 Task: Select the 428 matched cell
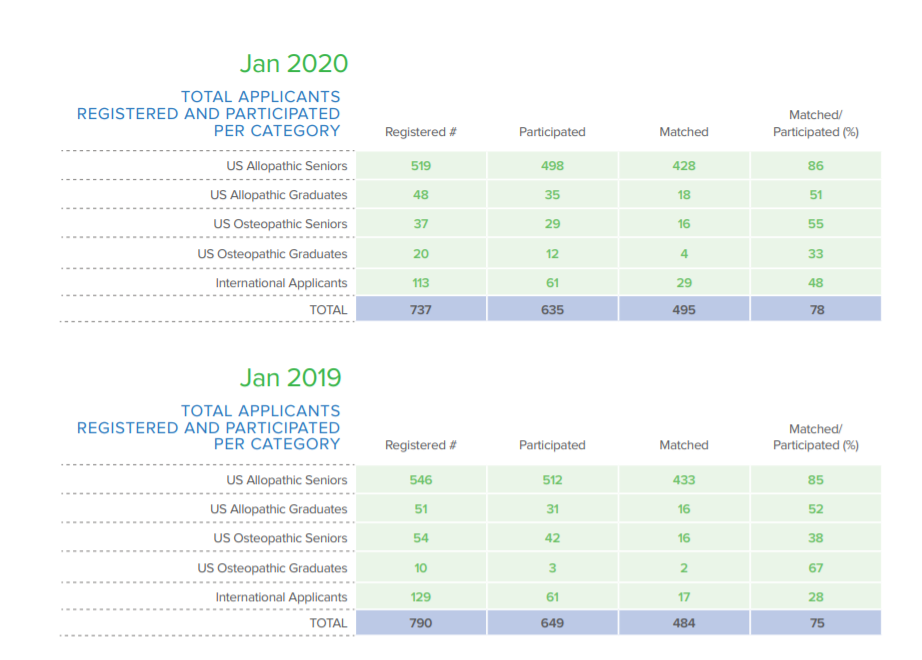684,166
